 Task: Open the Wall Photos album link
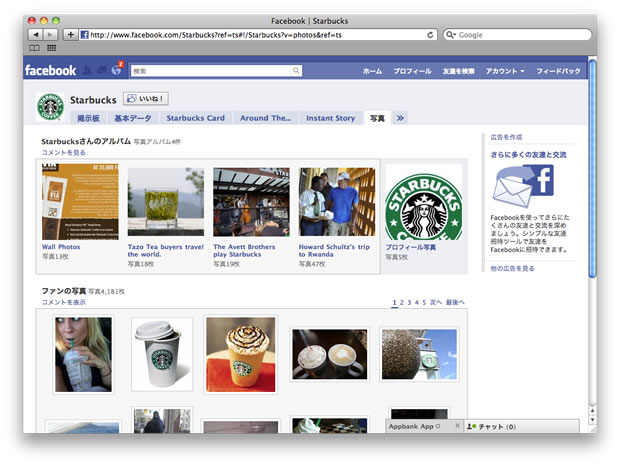[x=61, y=247]
